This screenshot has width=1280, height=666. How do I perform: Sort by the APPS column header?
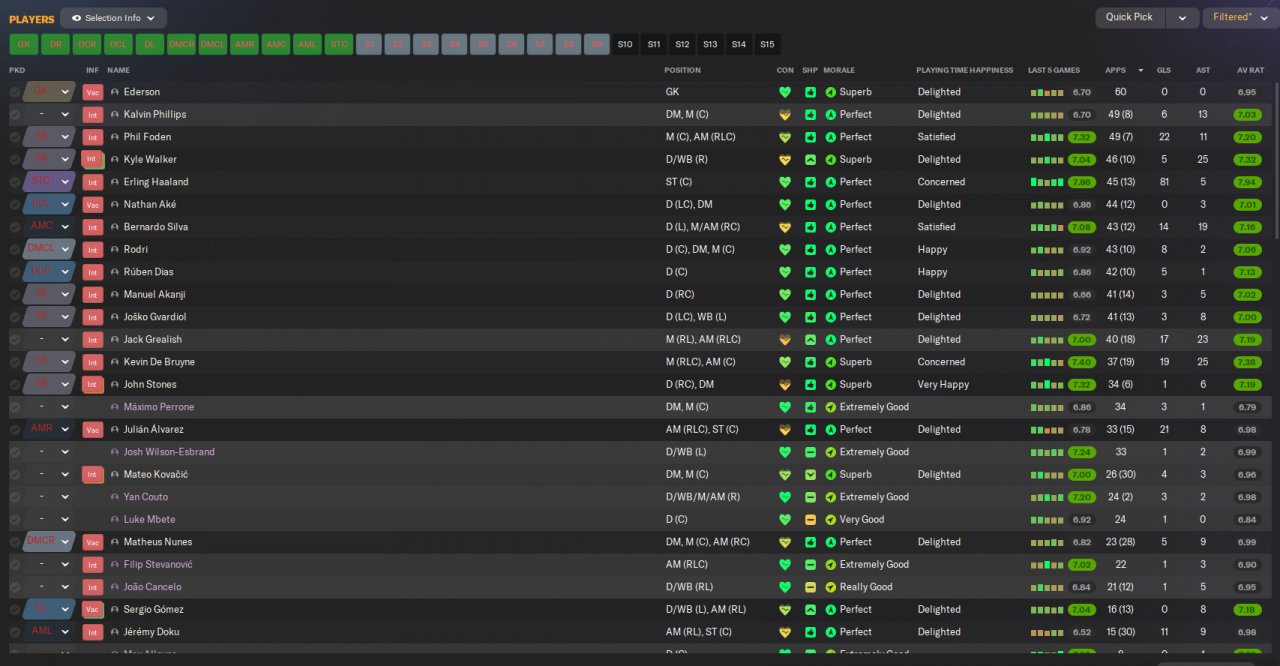coord(1115,70)
